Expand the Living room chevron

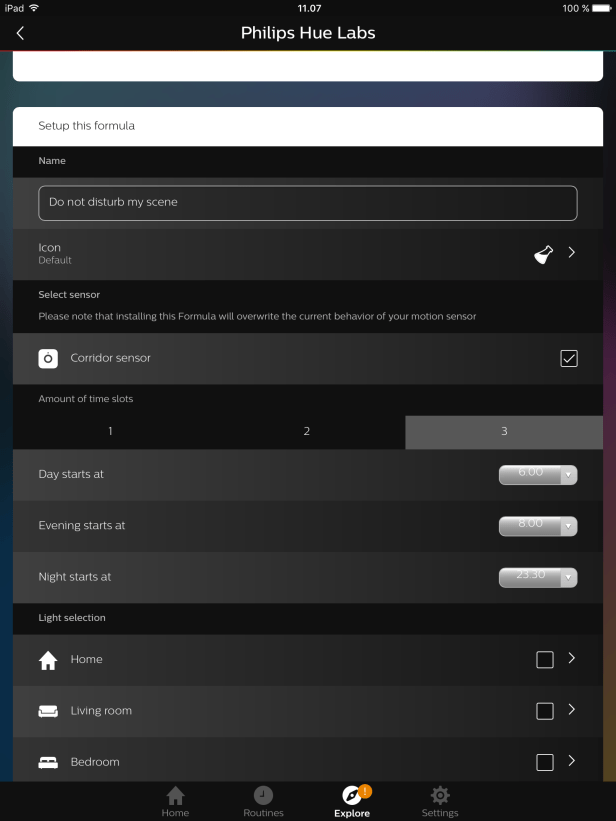pos(572,710)
